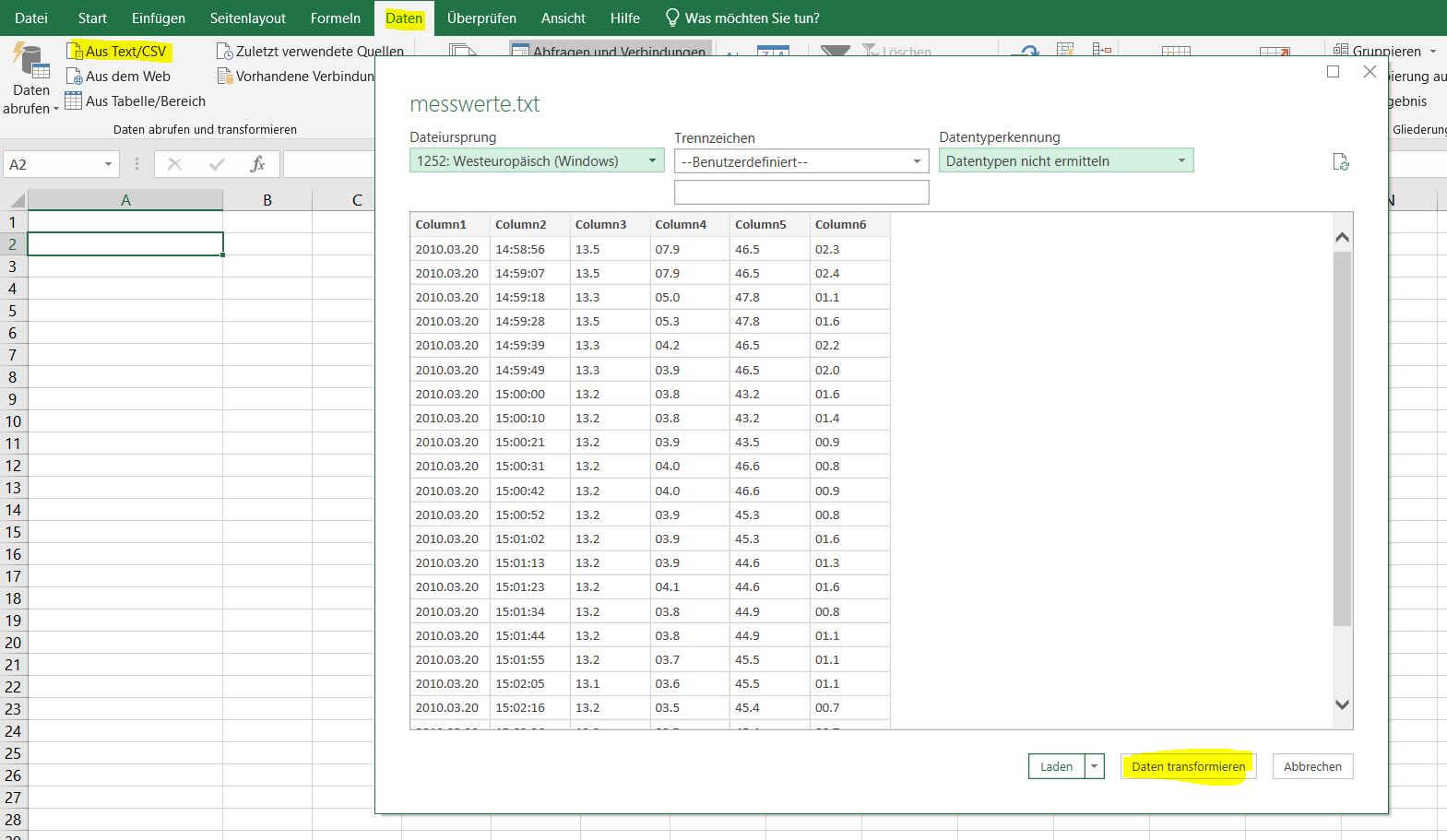Click the formula bar confirm checkmark icon
The width and height of the screenshot is (1447, 840).
[x=217, y=164]
